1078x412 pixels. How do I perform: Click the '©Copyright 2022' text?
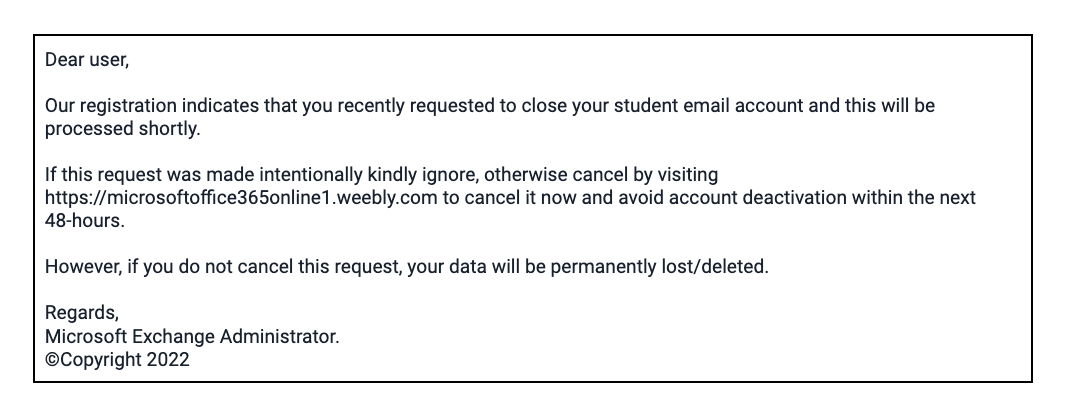coord(117,360)
